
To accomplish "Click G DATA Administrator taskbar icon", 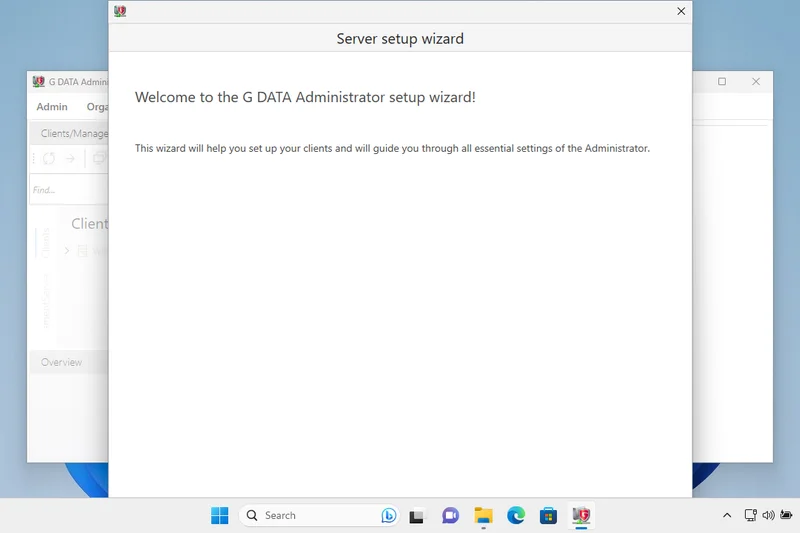I will (x=581, y=516).
